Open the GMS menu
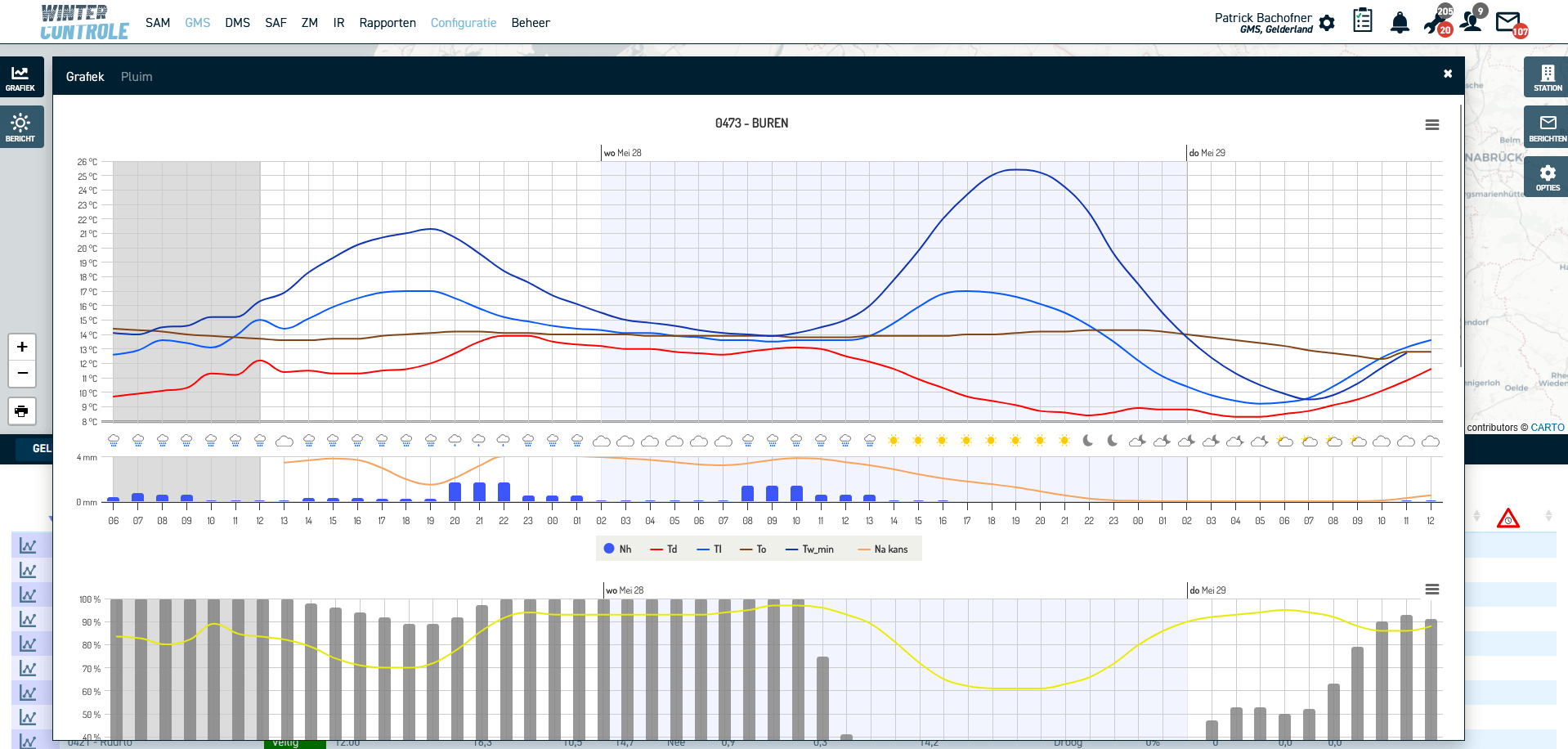Image resolution: width=1568 pixels, height=749 pixels. [198, 23]
